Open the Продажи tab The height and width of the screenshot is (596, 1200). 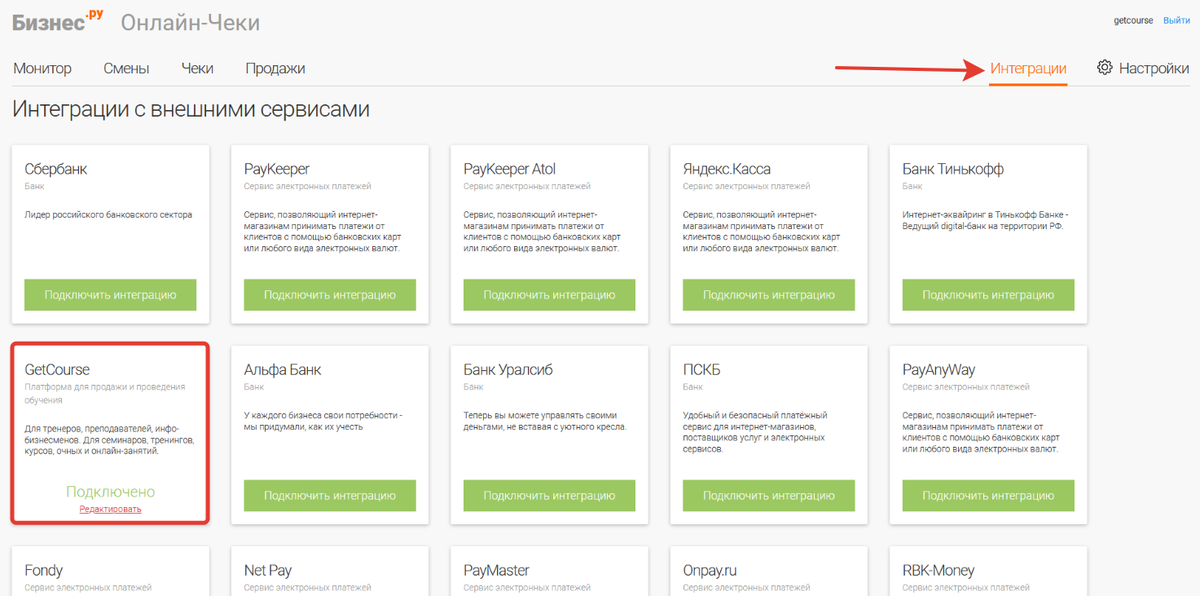[x=275, y=68]
